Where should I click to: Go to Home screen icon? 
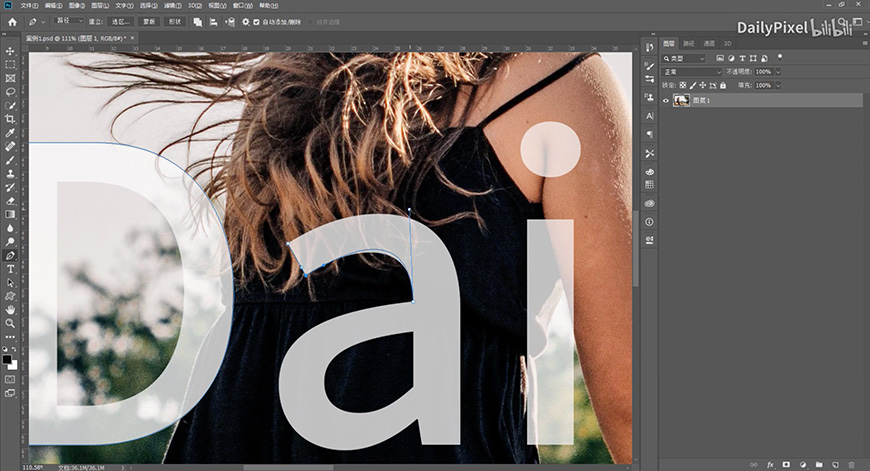click(x=12, y=22)
